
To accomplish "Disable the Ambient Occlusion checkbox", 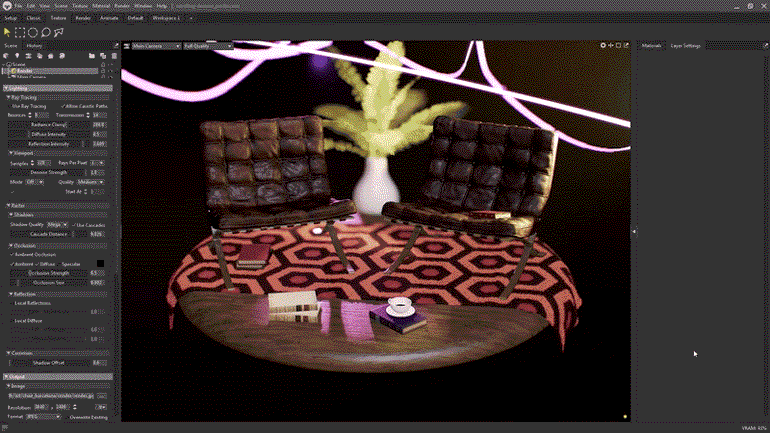I will point(9,254).
